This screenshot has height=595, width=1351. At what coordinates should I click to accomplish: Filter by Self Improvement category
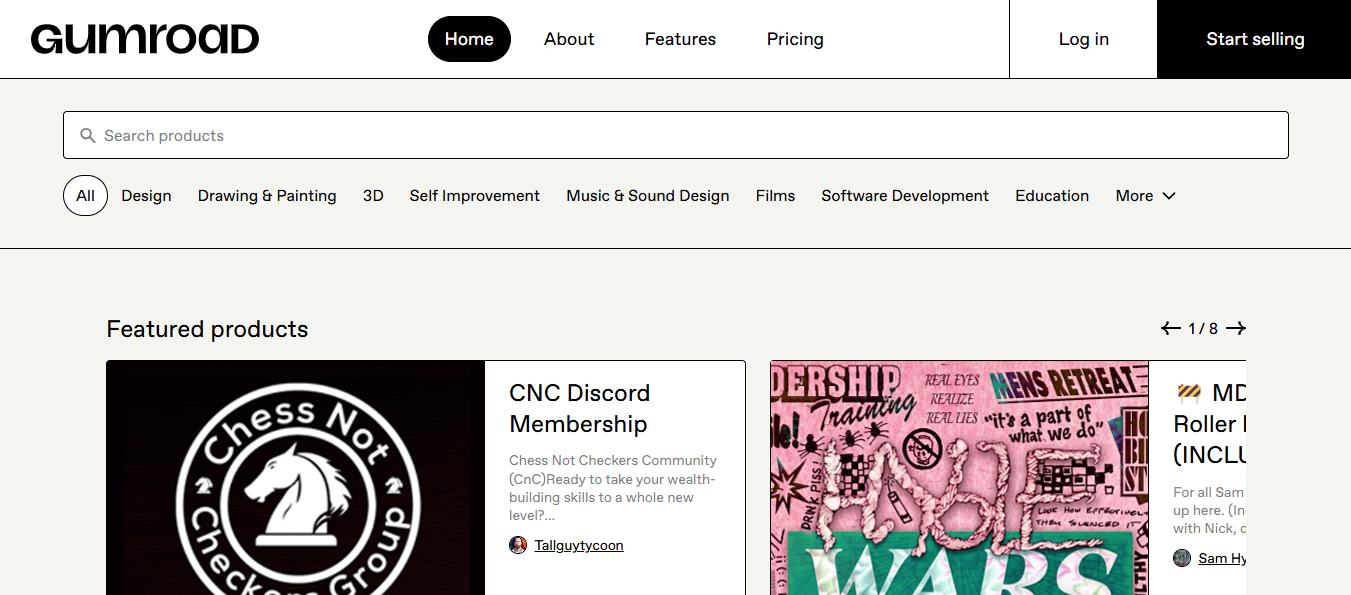(474, 196)
